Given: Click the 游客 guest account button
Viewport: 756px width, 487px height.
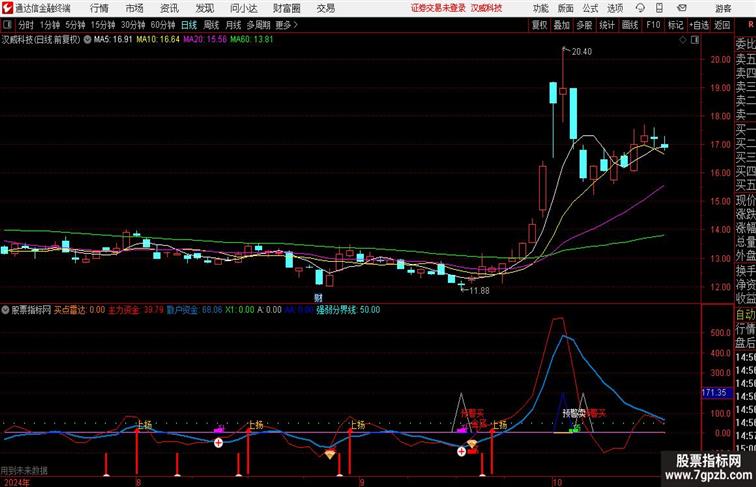Looking at the screenshot, I should pyautogui.click(x=723, y=8).
